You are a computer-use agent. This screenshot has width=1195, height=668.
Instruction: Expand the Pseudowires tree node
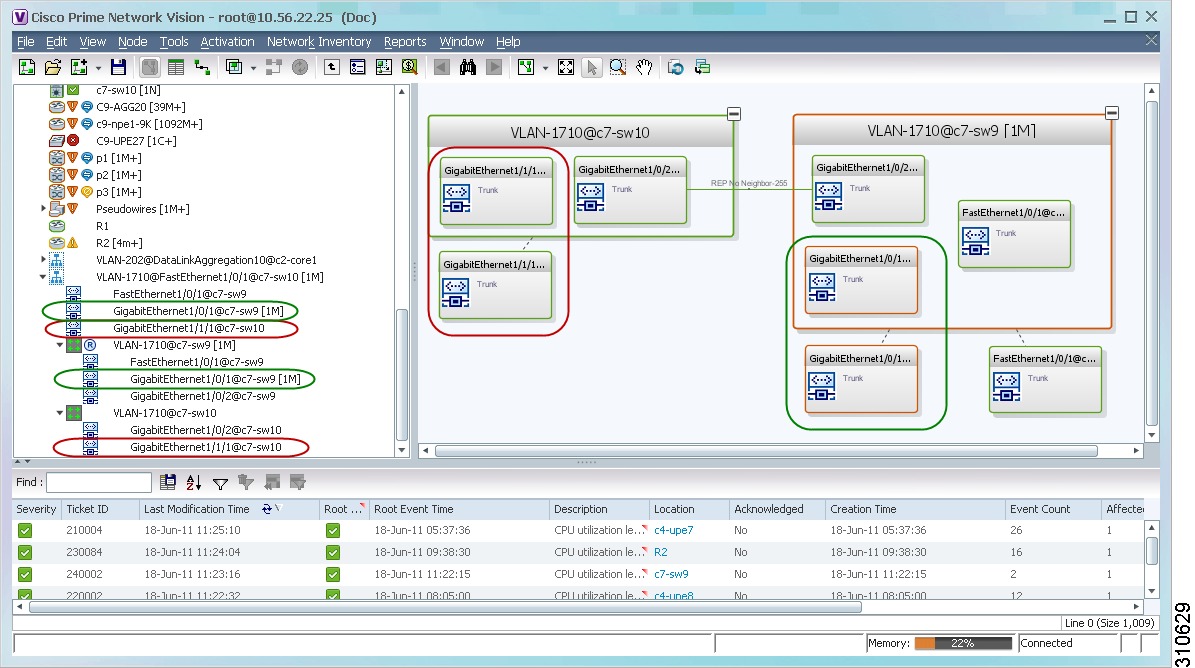pos(43,209)
